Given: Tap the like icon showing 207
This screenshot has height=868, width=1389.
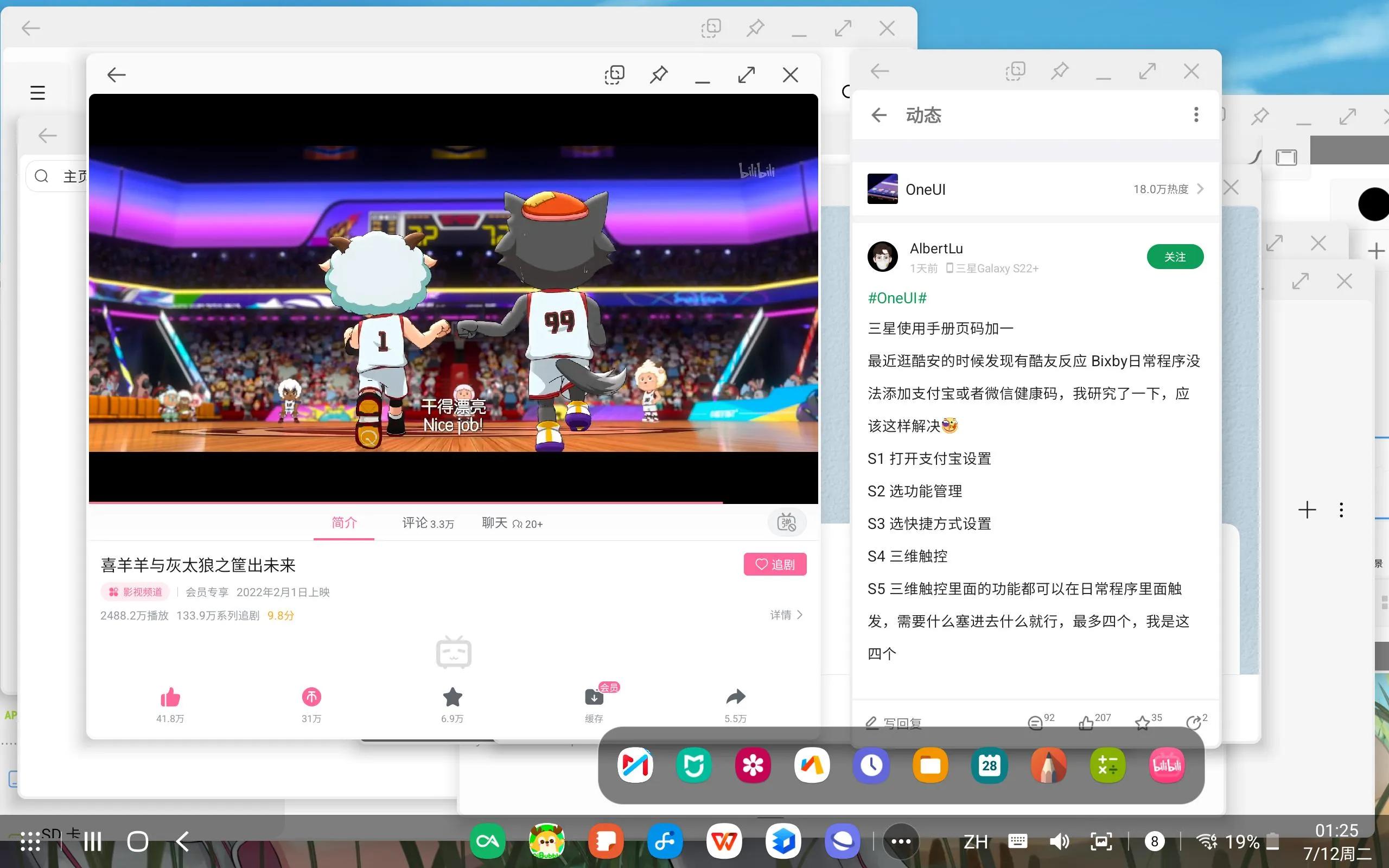Looking at the screenshot, I should coord(1085,722).
